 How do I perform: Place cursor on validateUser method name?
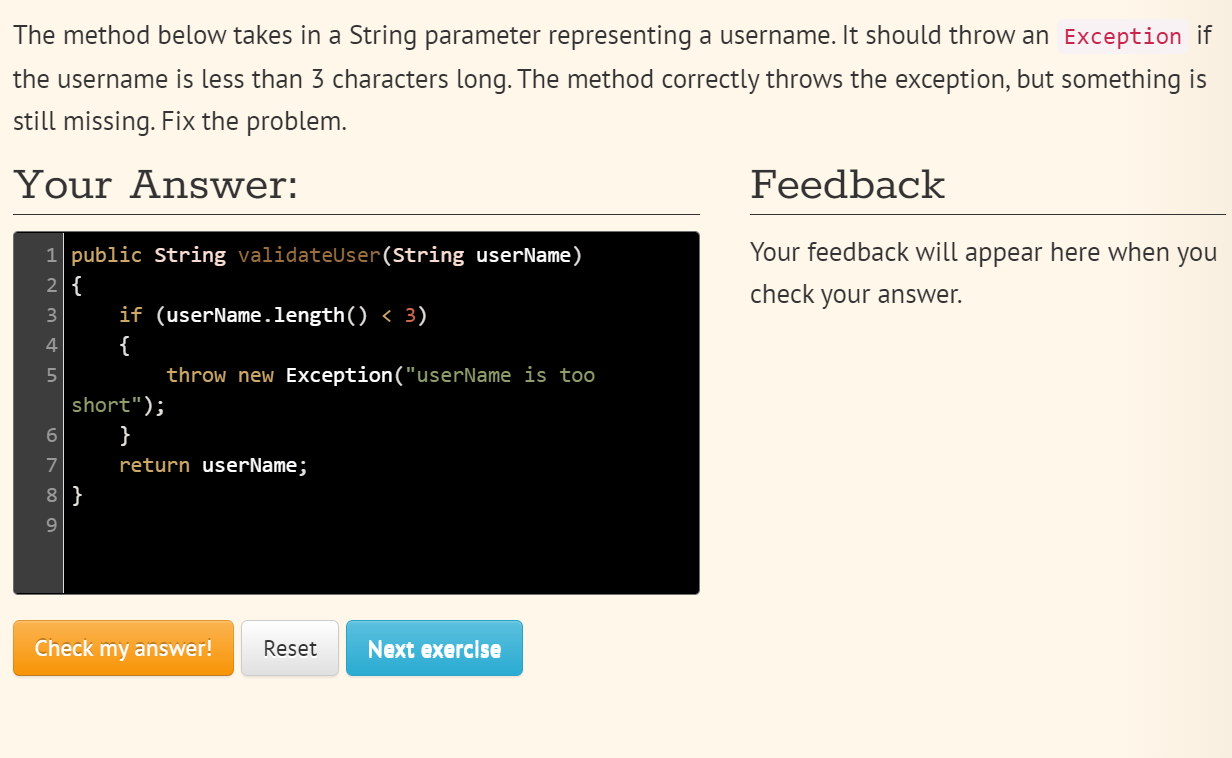(309, 255)
